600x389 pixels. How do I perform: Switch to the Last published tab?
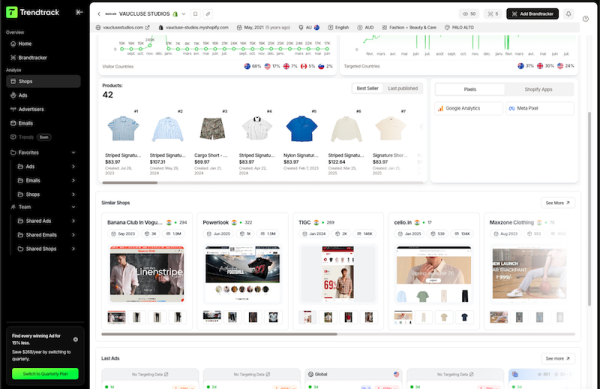(403, 88)
